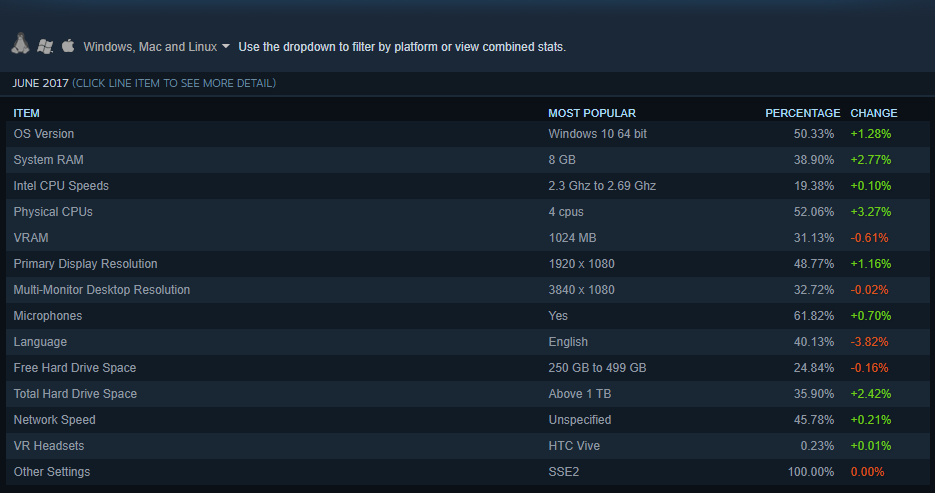
Task: Click the Windows logo icon
Action: pyautogui.click(x=45, y=45)
